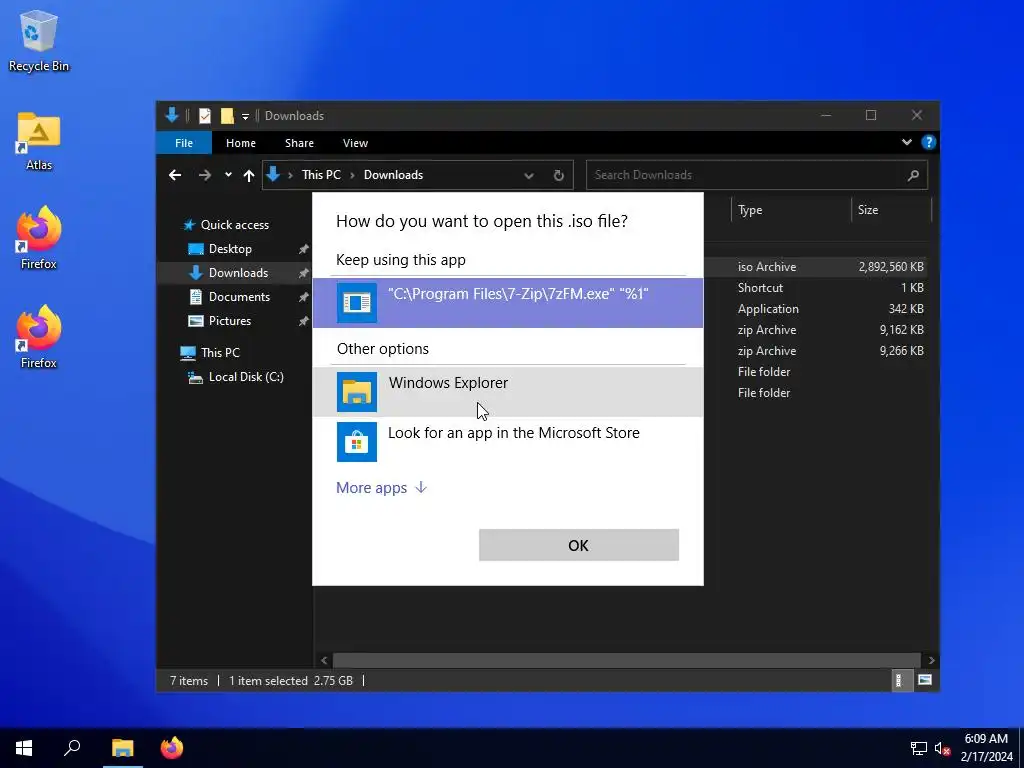Go back with the Back arrow
The height and width of the screenshot is (768, 1024).
coord(174,175)
